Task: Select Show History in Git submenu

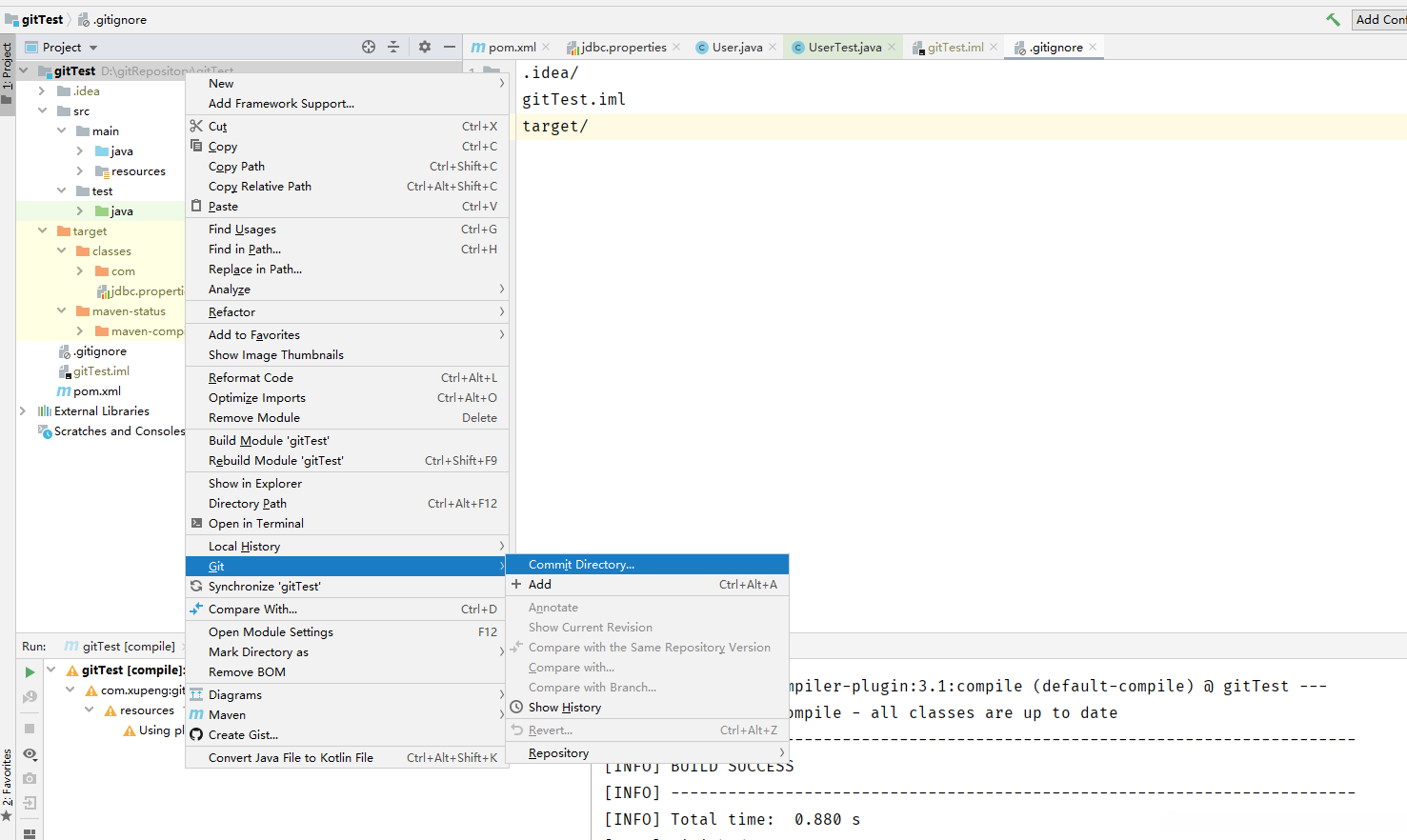Action: [x=565, y=708]
